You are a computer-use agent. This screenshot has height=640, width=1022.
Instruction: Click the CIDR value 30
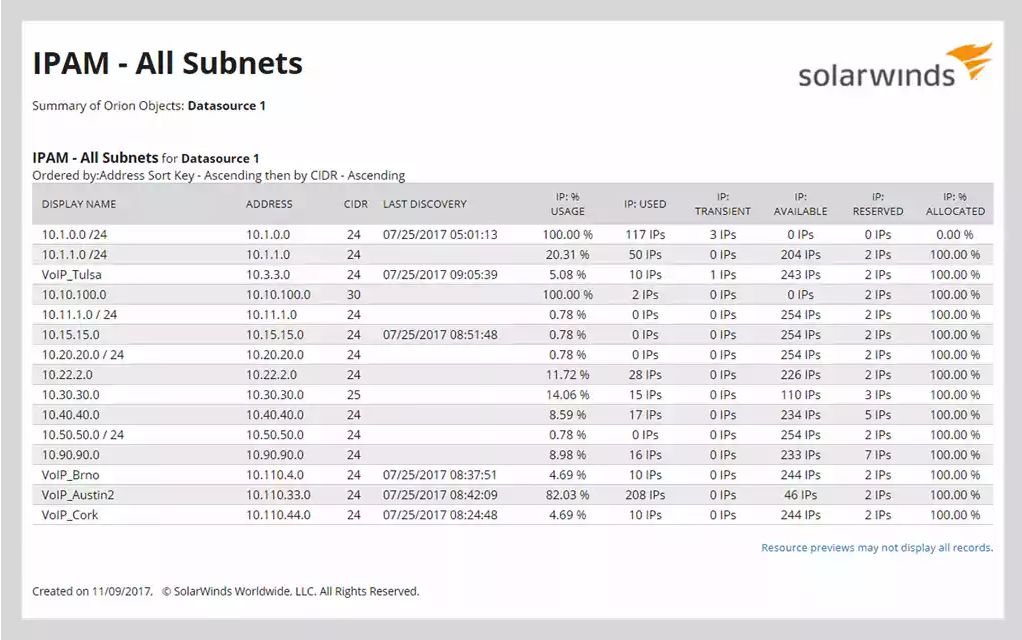click(354, 295)
